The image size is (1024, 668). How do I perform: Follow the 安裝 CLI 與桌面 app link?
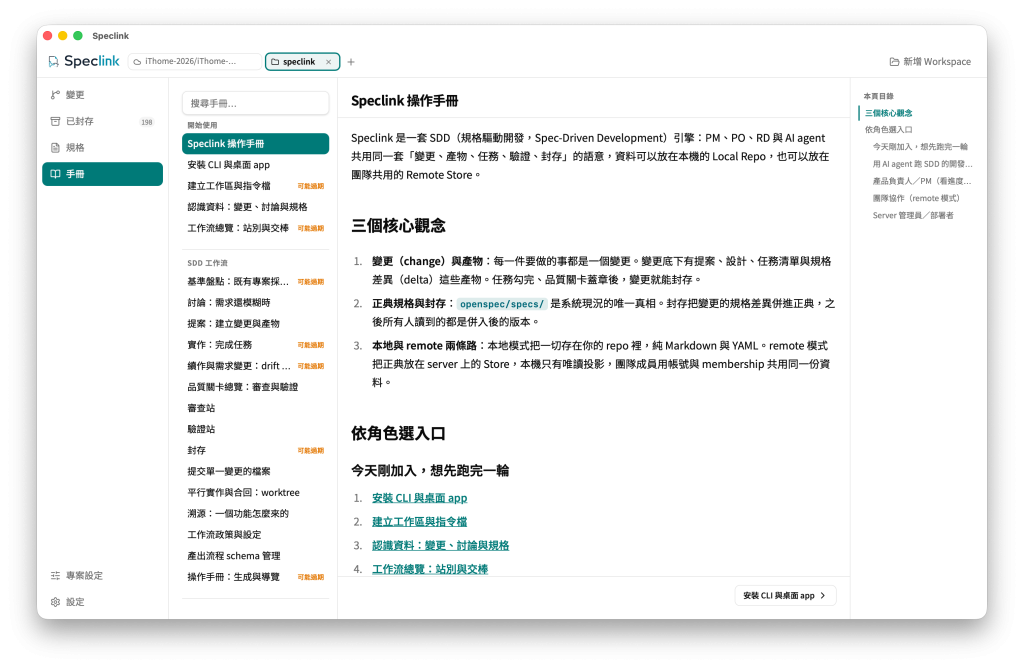419,498
